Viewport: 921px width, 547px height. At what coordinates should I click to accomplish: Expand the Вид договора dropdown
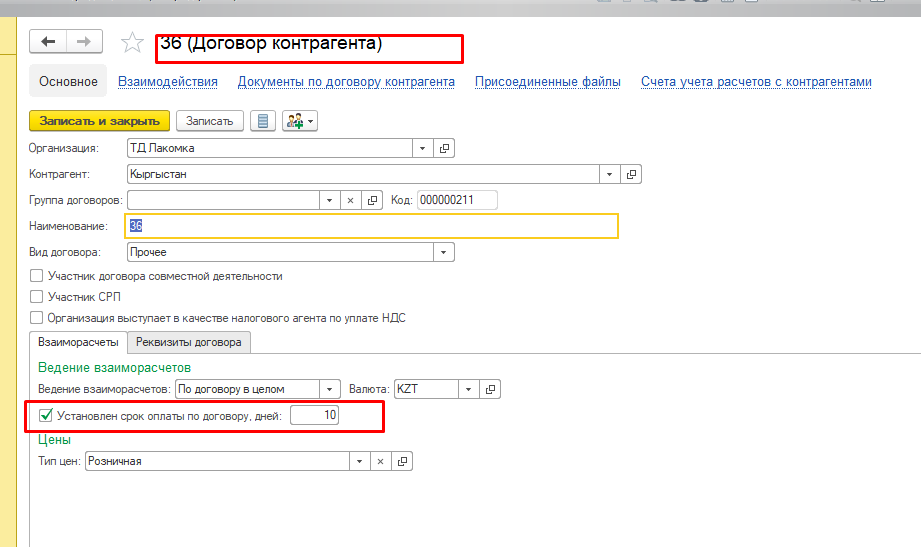(x=444, y=252)
